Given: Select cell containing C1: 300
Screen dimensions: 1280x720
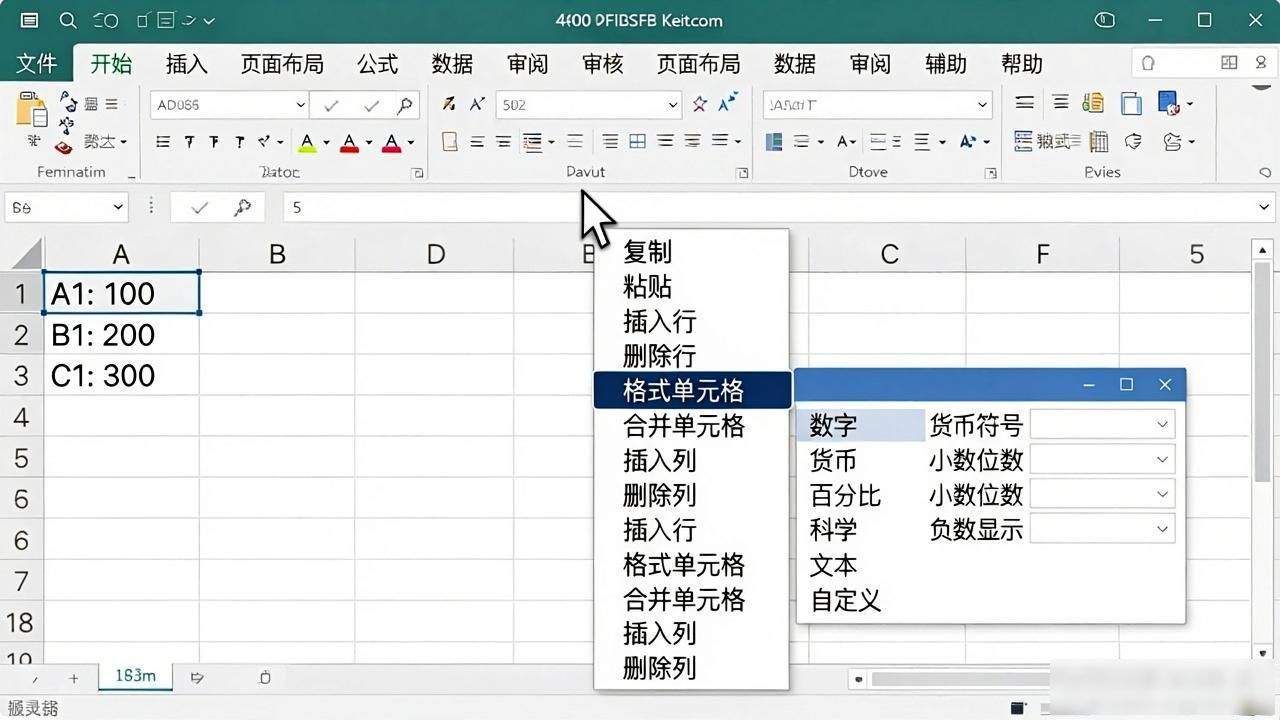Looking at the screenshot, I should coord(121,375).
